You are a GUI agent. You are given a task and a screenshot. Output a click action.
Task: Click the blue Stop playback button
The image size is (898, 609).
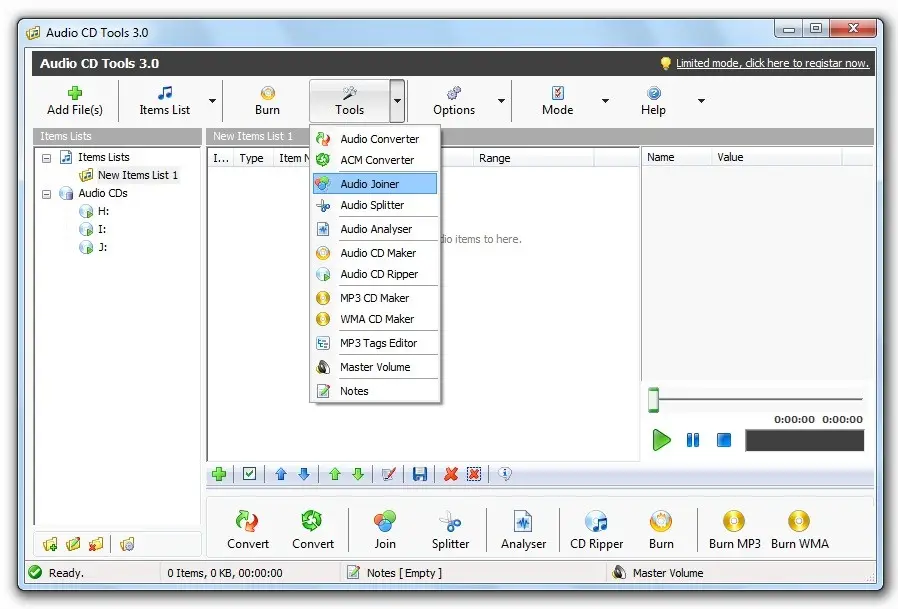point(724,440)
